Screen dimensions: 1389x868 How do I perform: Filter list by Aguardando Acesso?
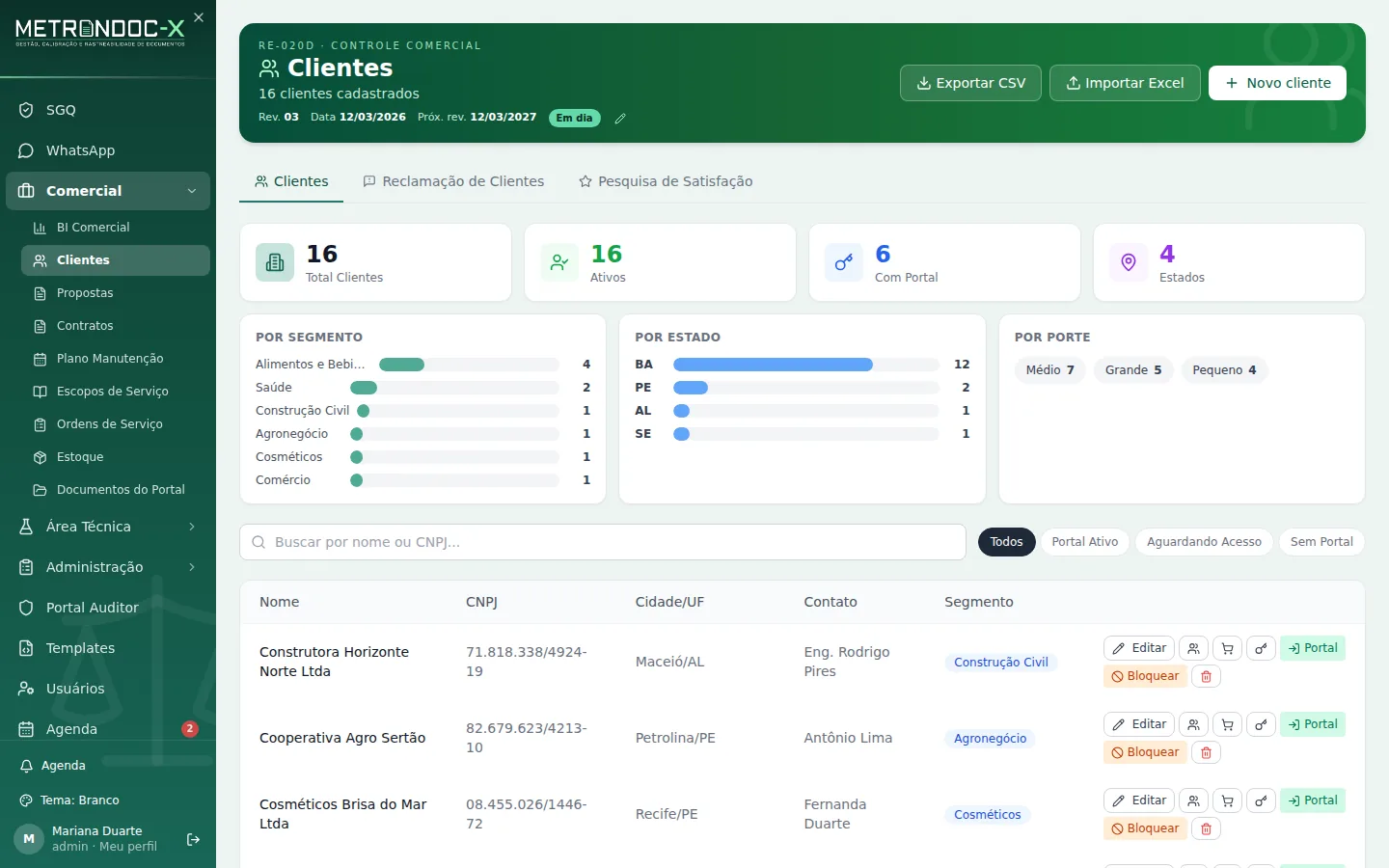[1204, 542]
